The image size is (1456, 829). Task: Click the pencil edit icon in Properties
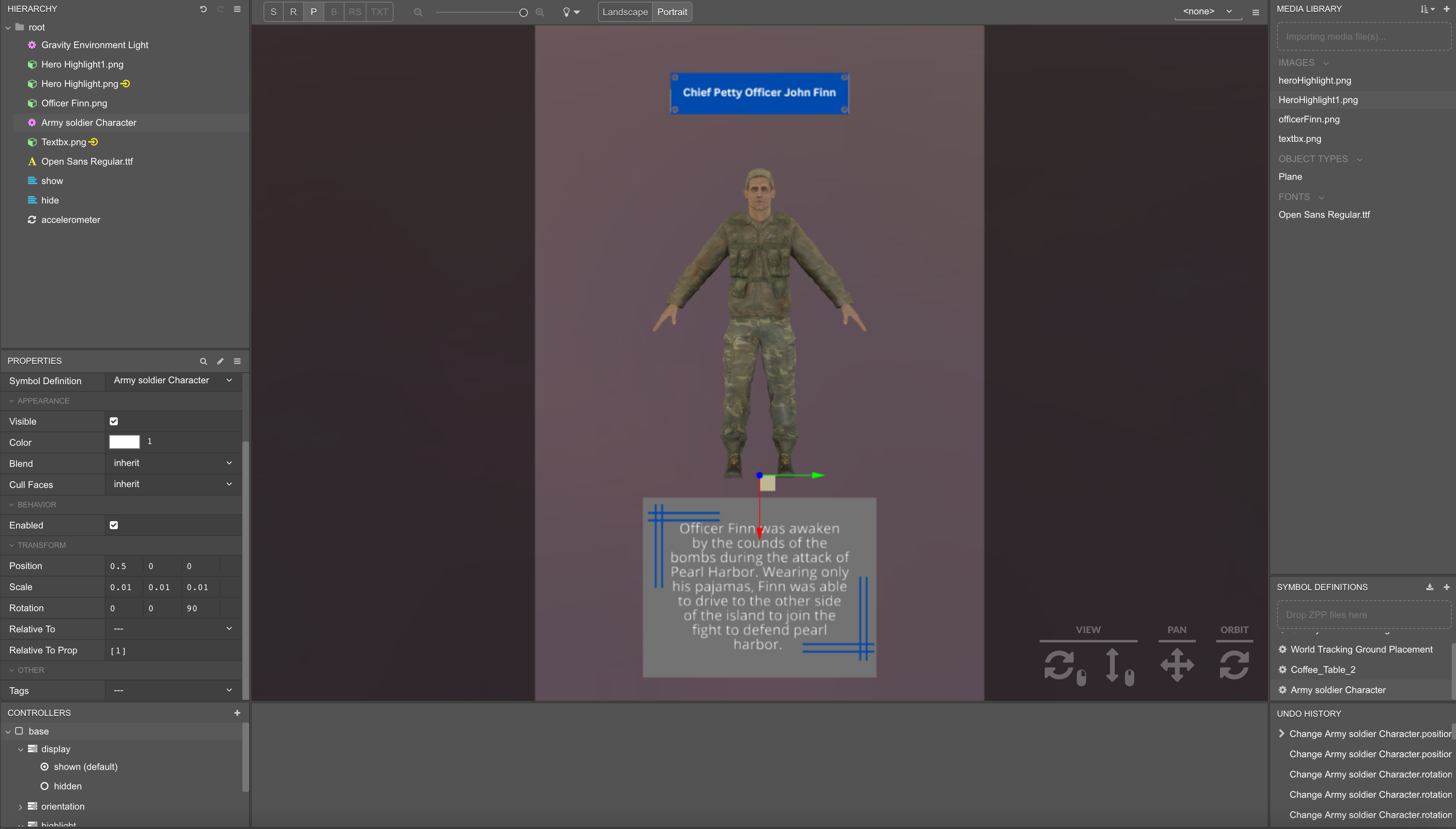pyautogui.click(x=220, y=361)
